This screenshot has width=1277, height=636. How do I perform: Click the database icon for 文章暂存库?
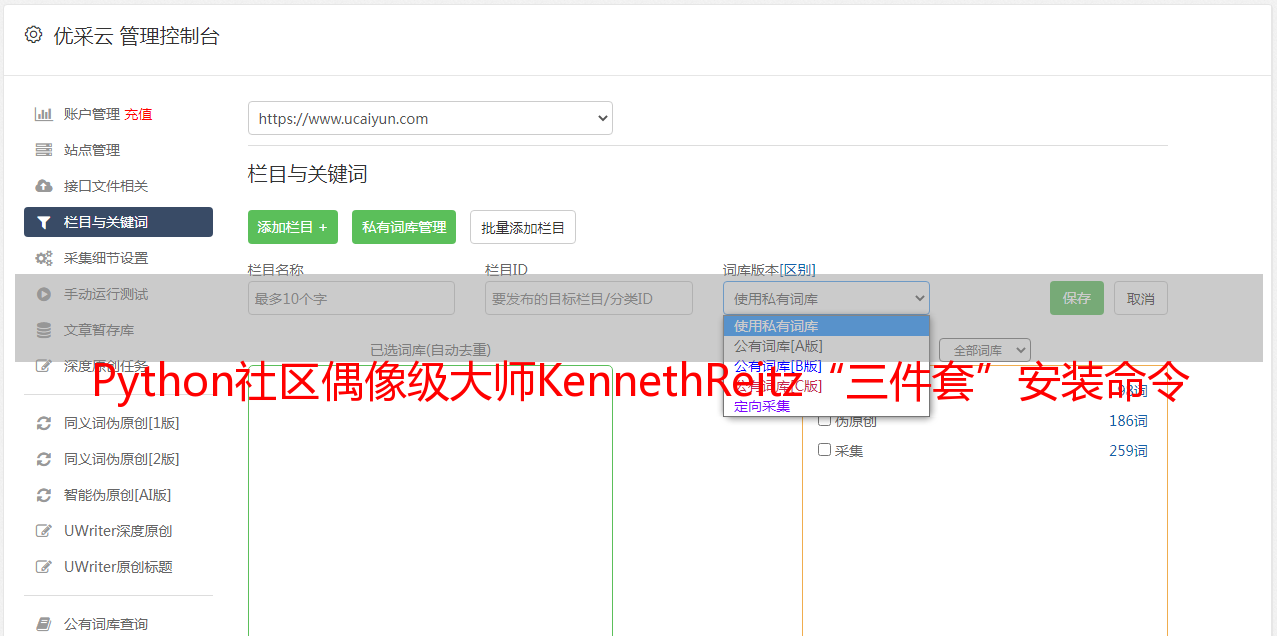point(44,330)
